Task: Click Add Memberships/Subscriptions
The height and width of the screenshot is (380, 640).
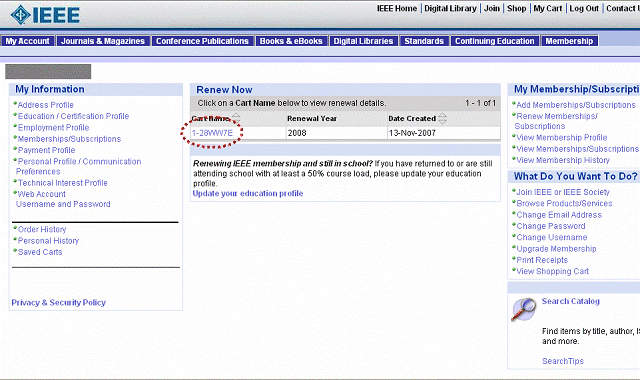Action: [x=576, y=105]
